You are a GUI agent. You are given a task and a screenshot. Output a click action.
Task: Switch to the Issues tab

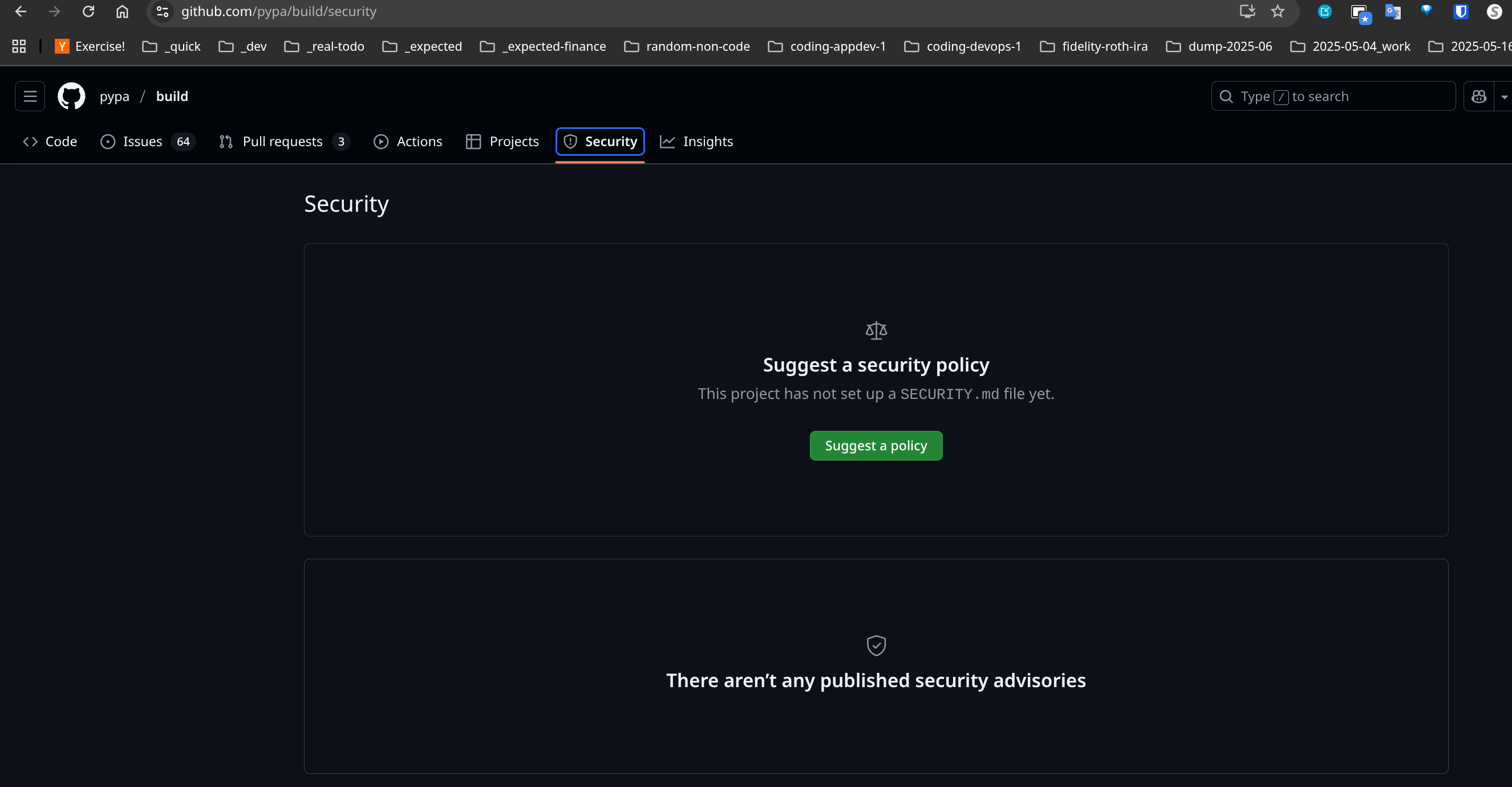(142, 142)
